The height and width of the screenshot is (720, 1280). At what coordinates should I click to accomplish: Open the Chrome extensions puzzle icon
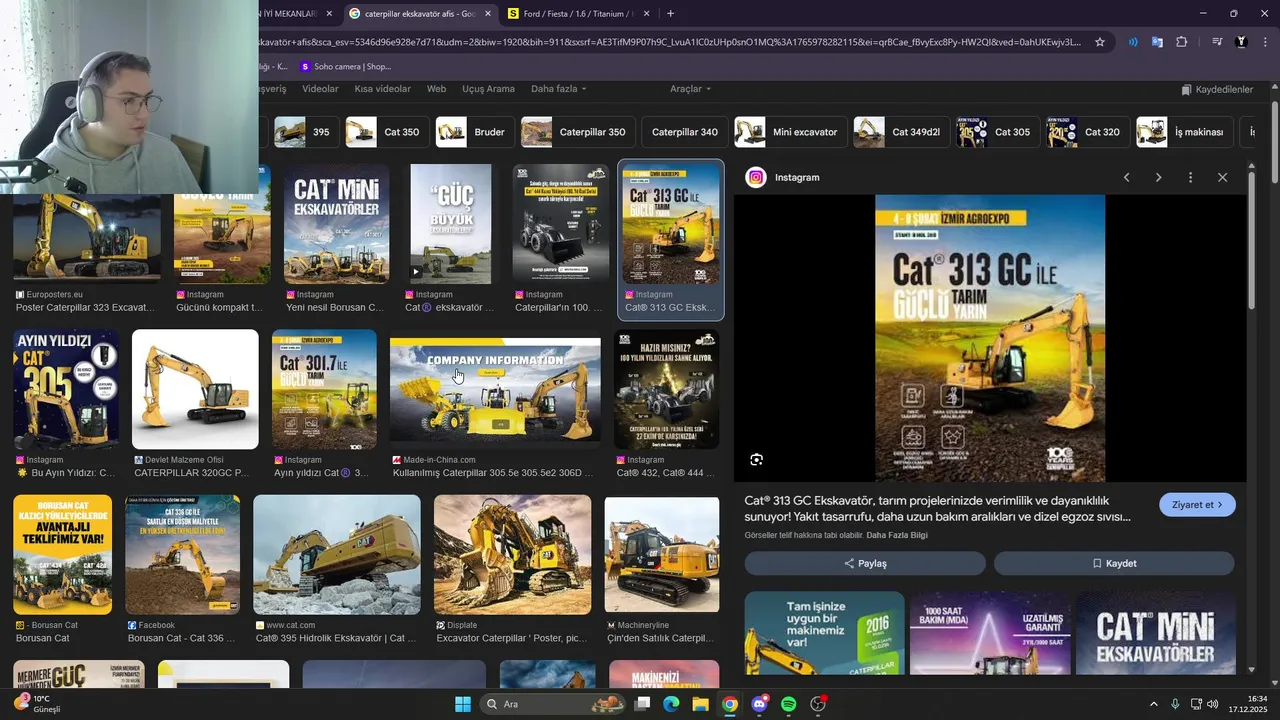[1182, 42]
